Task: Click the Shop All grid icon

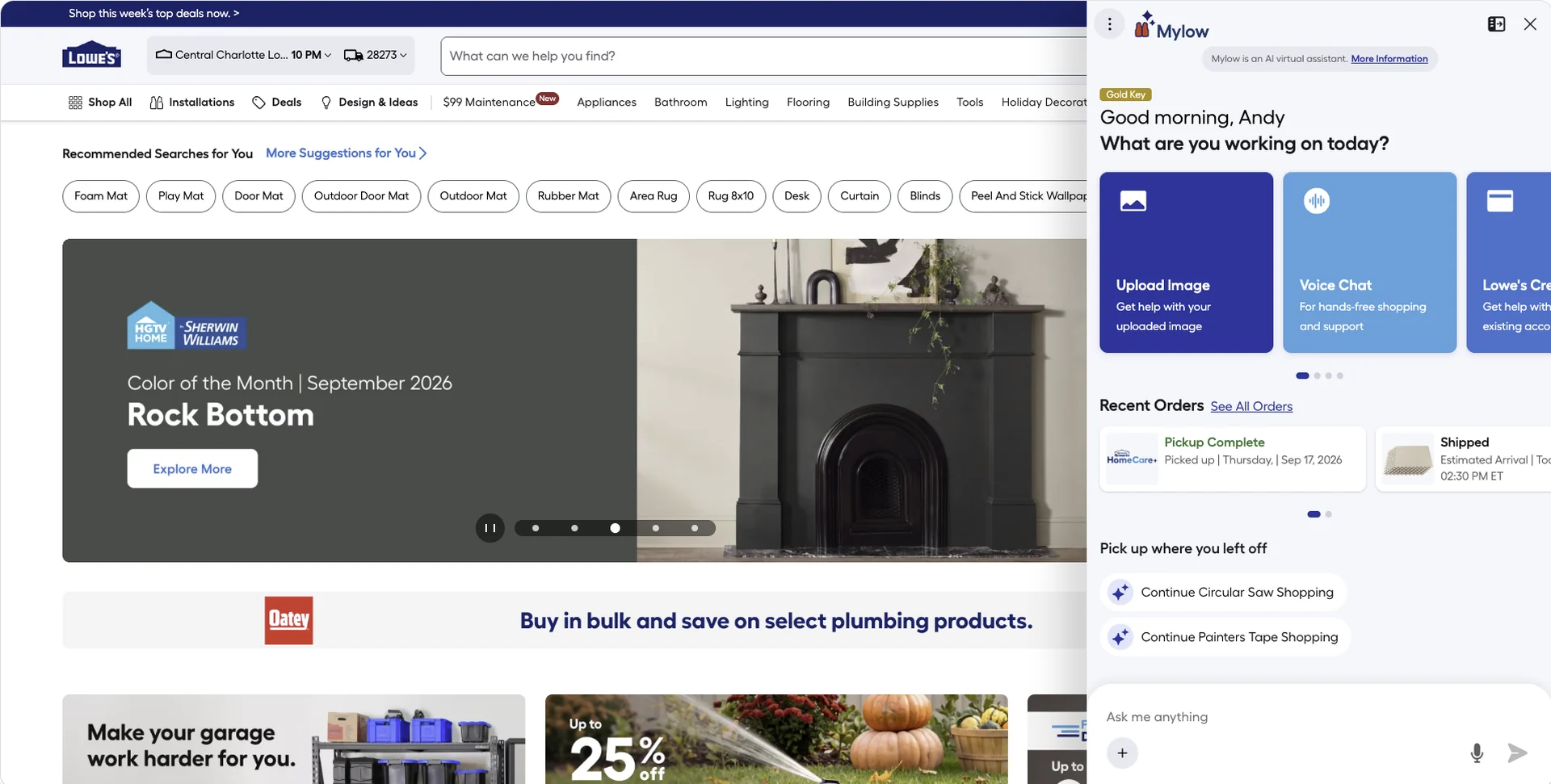Action: point(75,103)
